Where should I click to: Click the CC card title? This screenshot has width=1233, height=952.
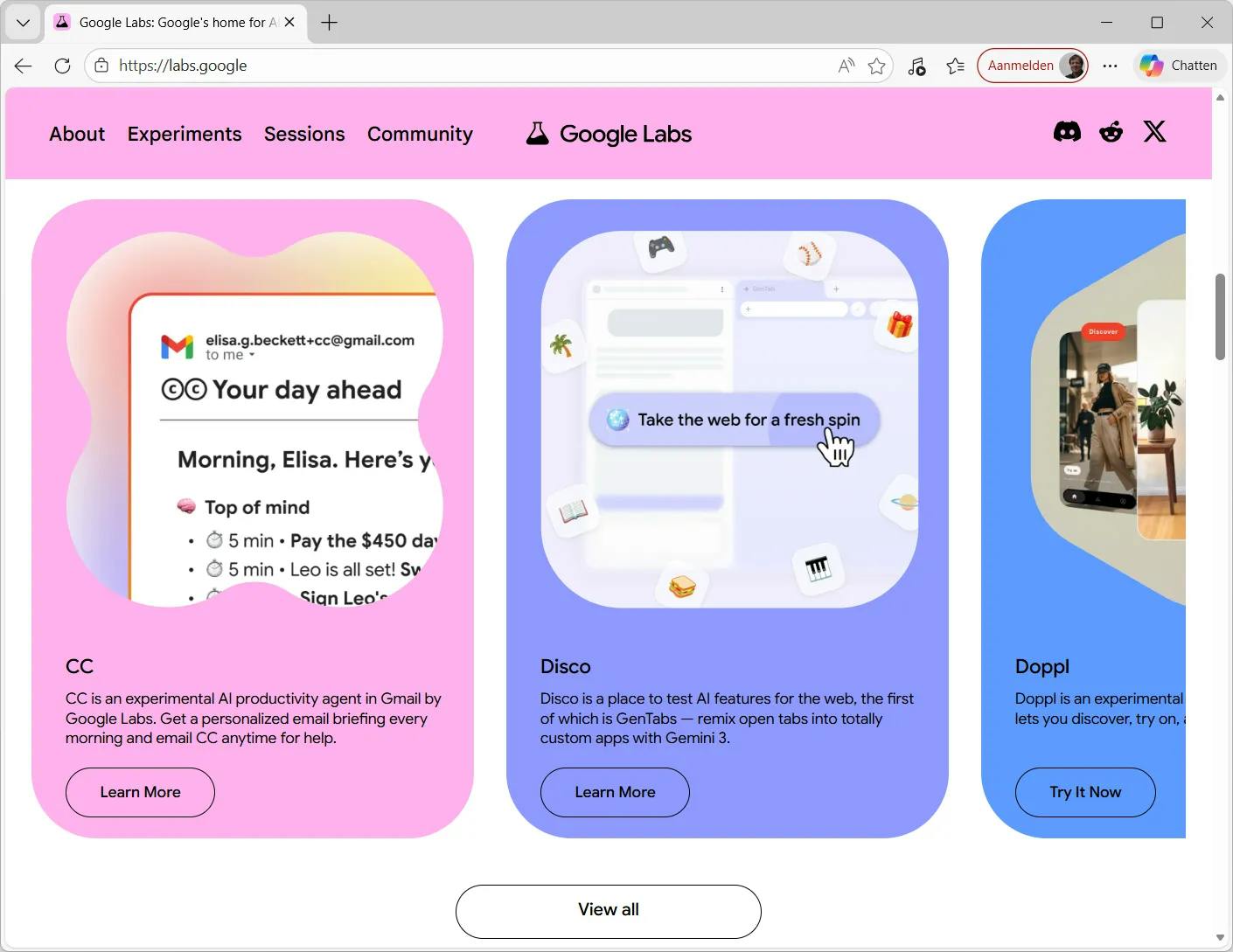click(x=80, y=666)
